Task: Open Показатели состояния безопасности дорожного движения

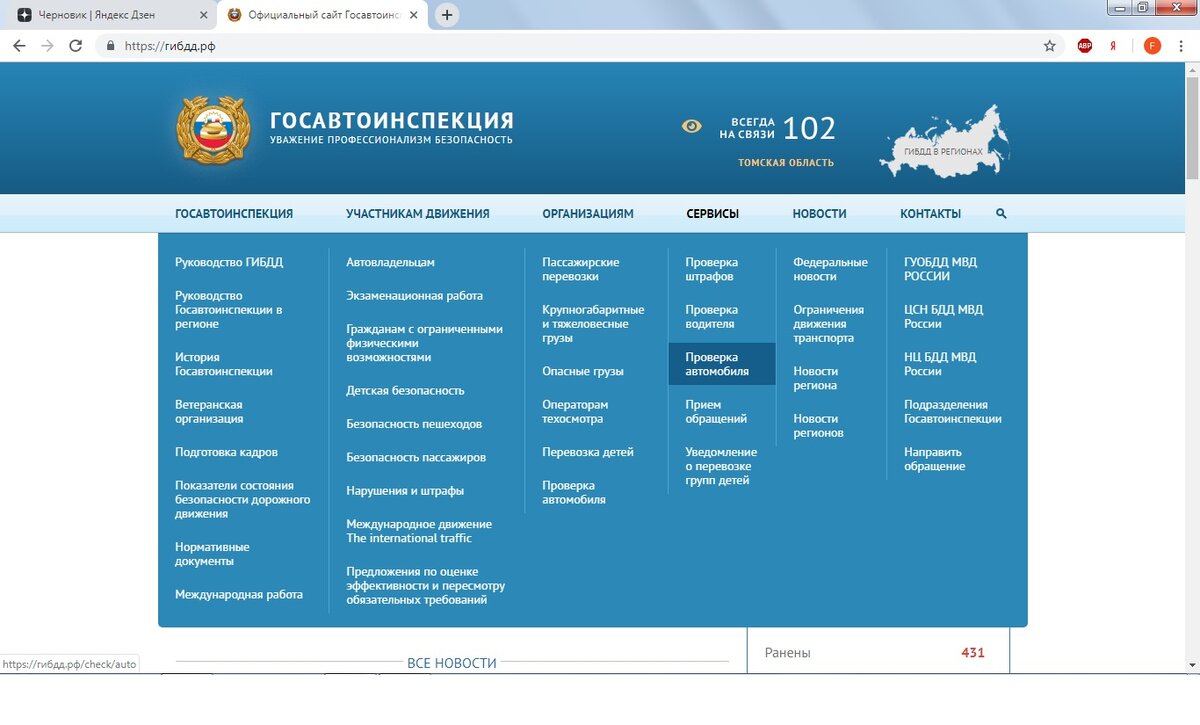Action: click(x=243, y=499)
